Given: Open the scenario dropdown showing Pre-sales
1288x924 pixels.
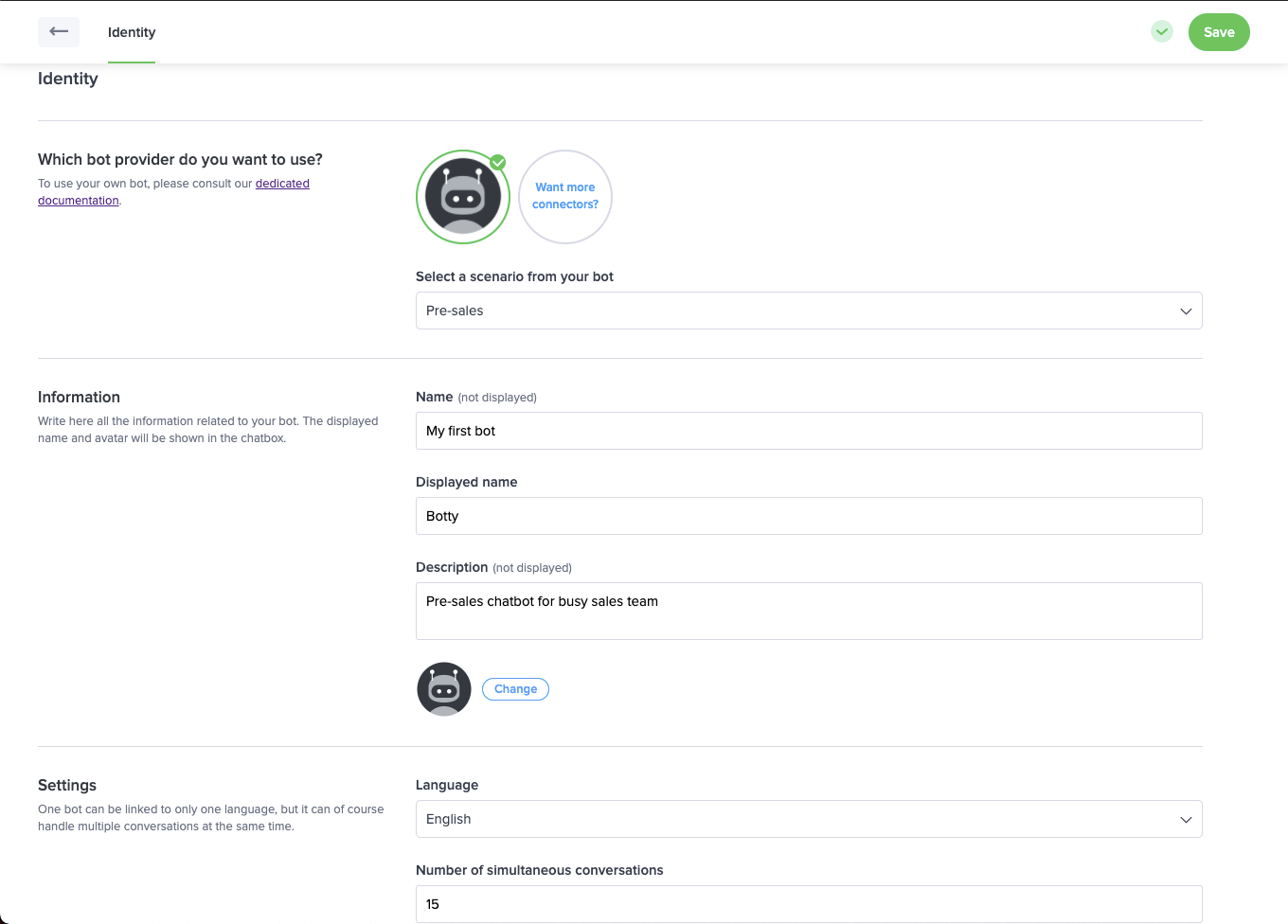Looking at the screenshot, I should (796, 311).
